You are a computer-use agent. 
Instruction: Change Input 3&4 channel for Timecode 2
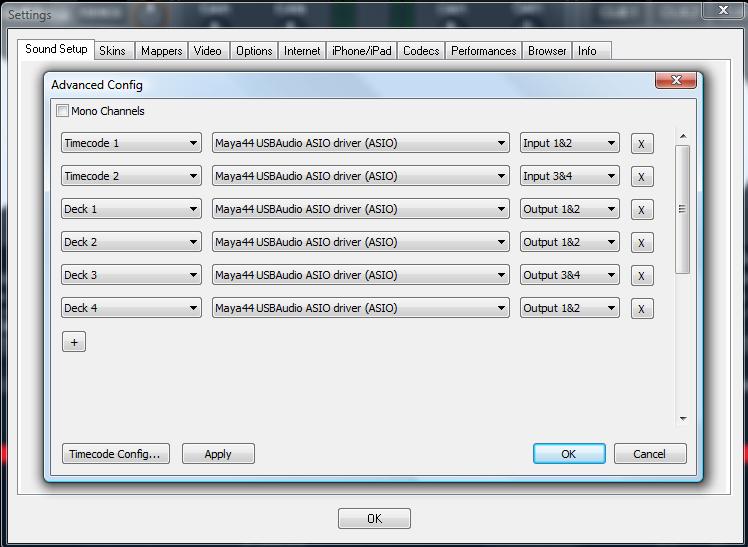[570, 175]
